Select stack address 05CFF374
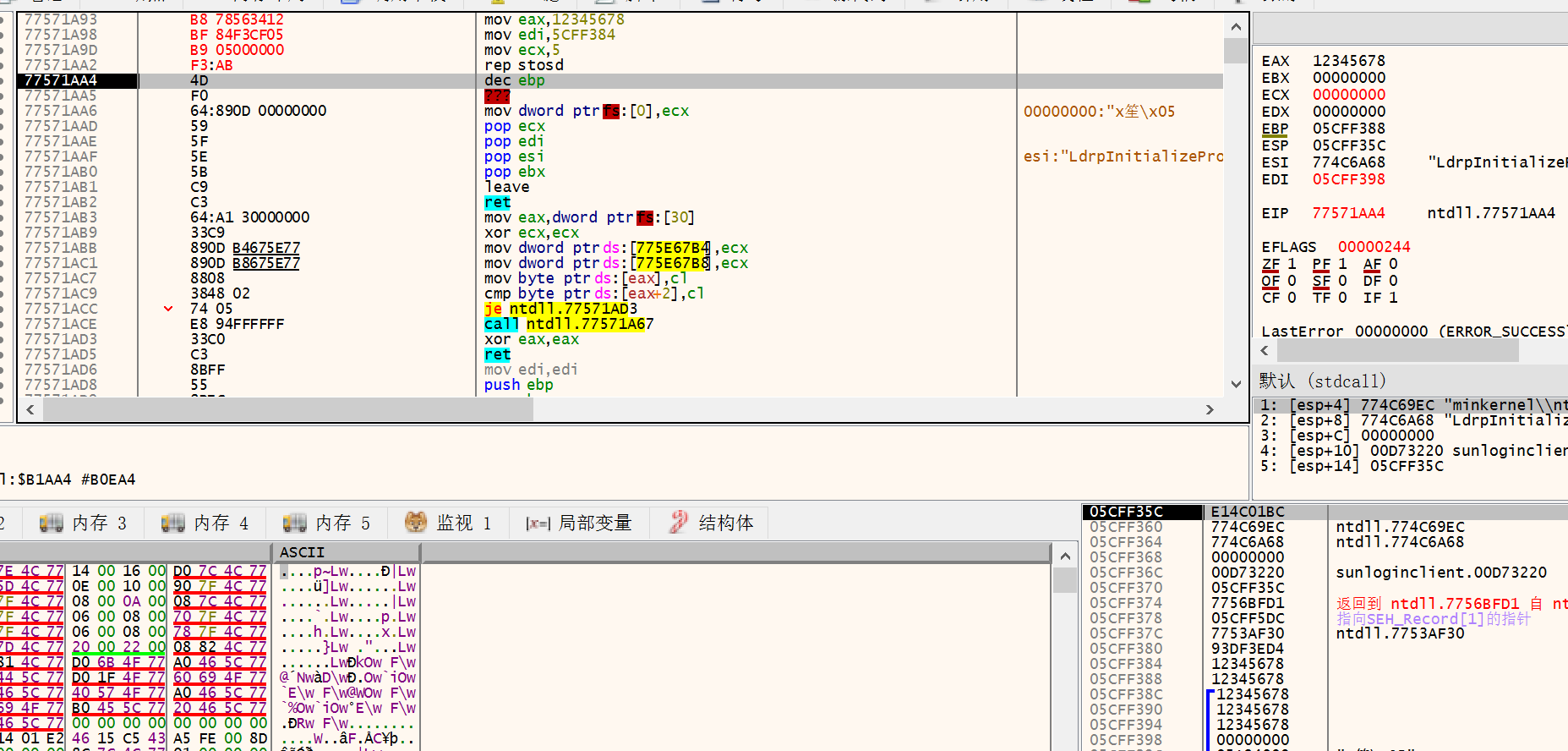This screenshot has height=751, width=1568. pos(1126,603)
